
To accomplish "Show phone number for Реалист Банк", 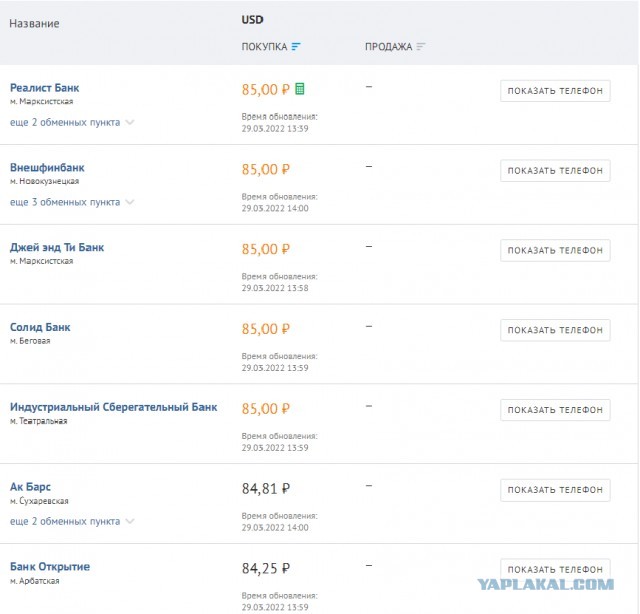I will 555,91.
